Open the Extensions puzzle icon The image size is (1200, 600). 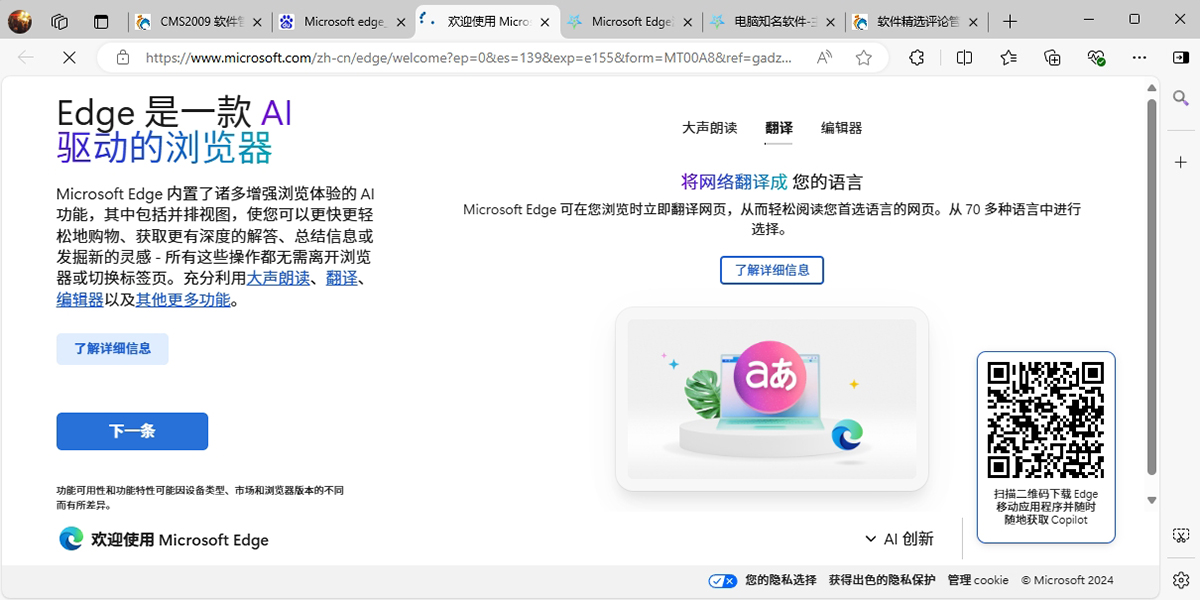click(x=917, y=58)
